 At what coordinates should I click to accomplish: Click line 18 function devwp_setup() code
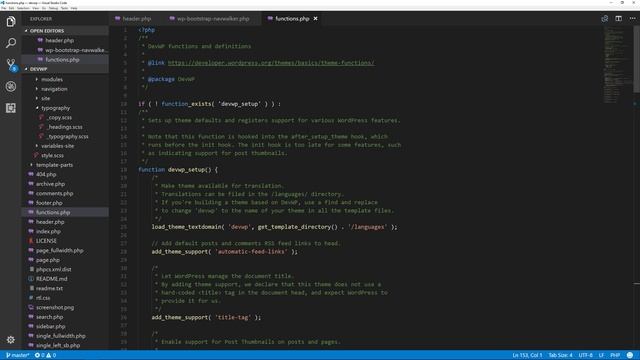(x=178, y=169)
